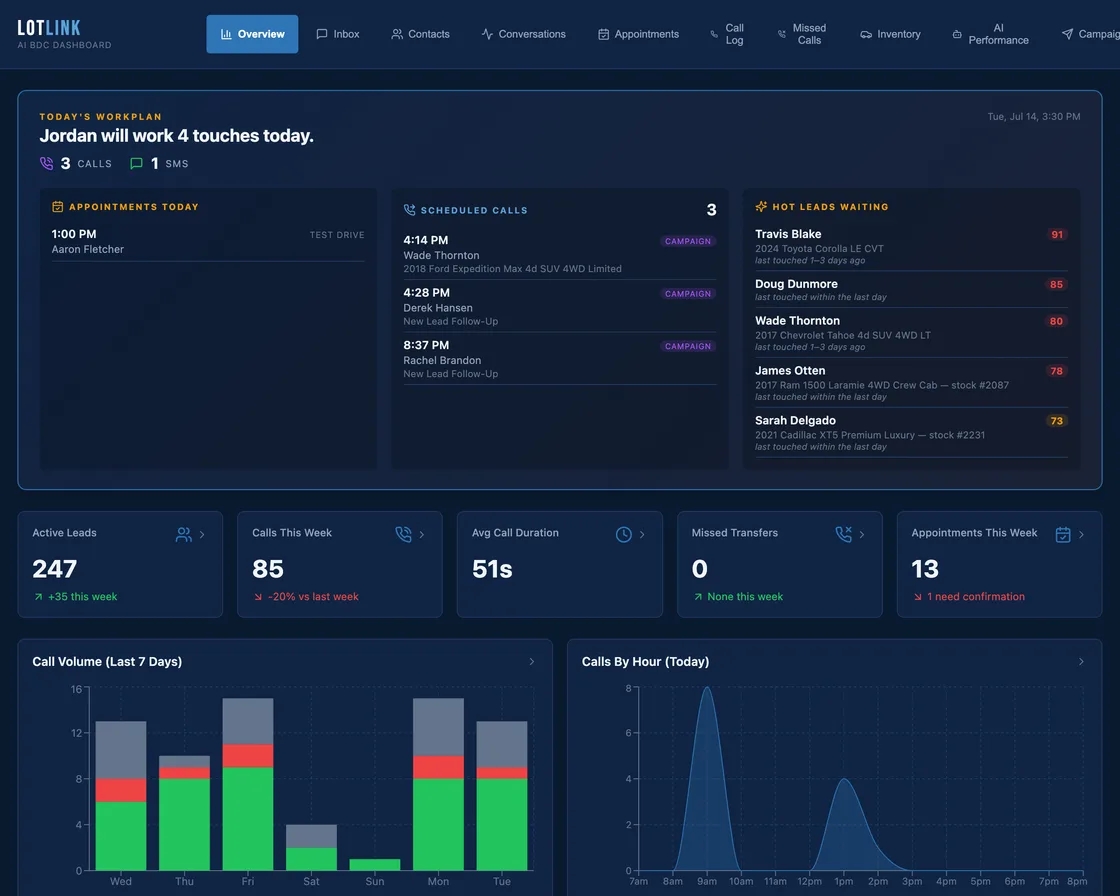Expand the Active Leads card chevron
Image resolution: width=1120 pixels, height=896 pixels.
202,534
